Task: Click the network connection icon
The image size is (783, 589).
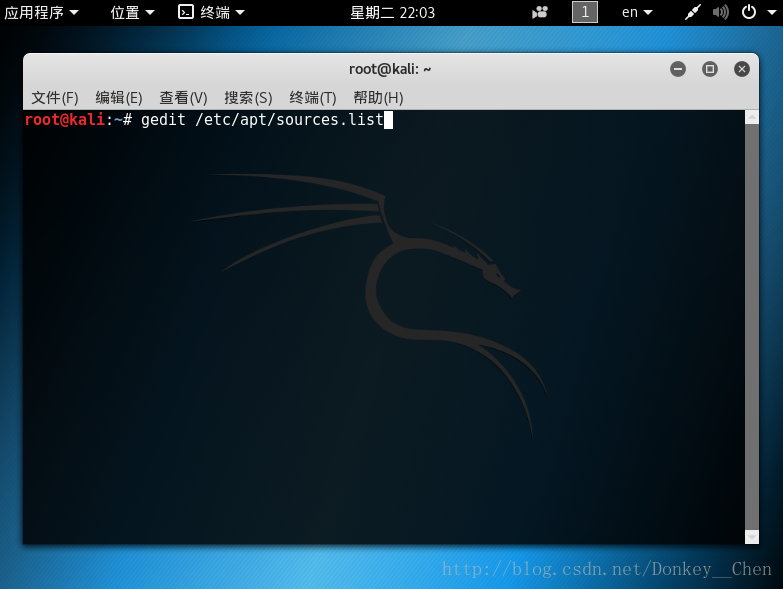Action: [x=693, y=12]
